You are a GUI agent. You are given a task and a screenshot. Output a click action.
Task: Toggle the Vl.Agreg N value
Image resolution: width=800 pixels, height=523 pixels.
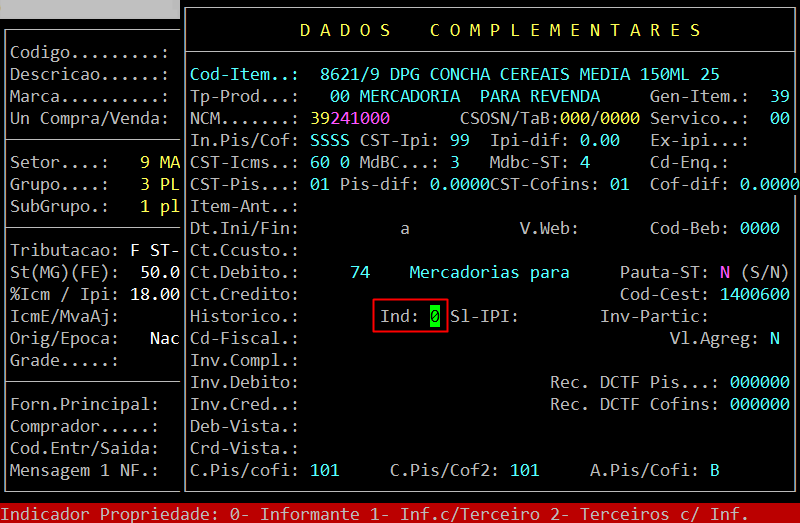coord(774,339)
